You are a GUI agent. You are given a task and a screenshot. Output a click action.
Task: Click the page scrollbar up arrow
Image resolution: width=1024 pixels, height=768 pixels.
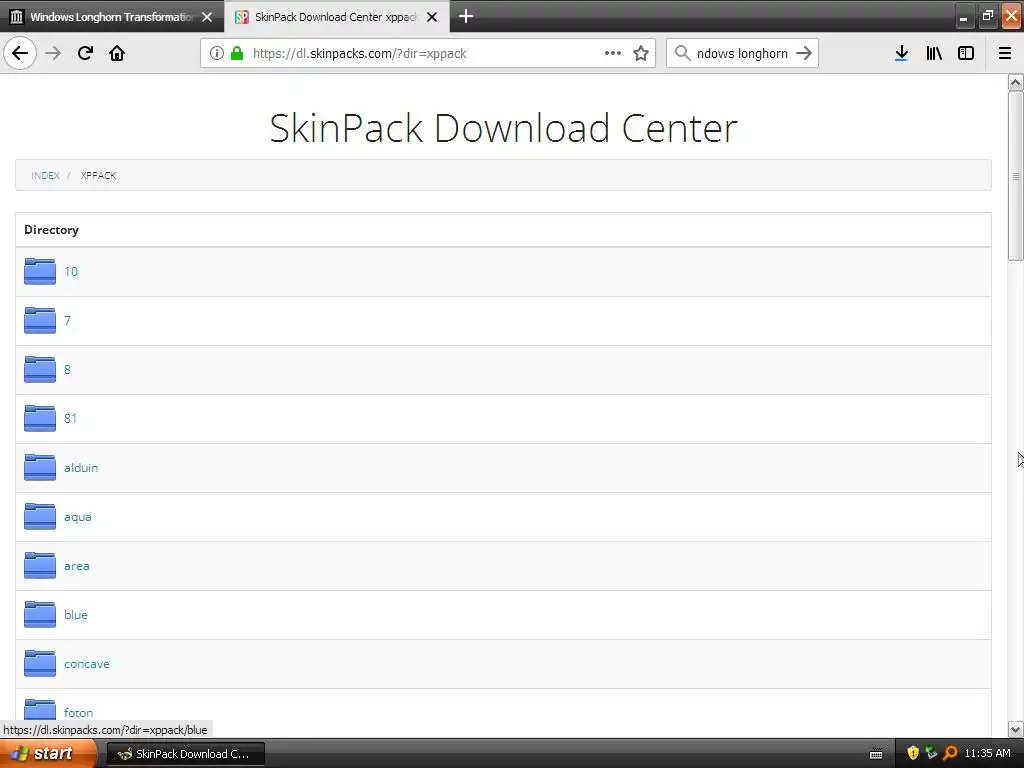coord(1015,82)
